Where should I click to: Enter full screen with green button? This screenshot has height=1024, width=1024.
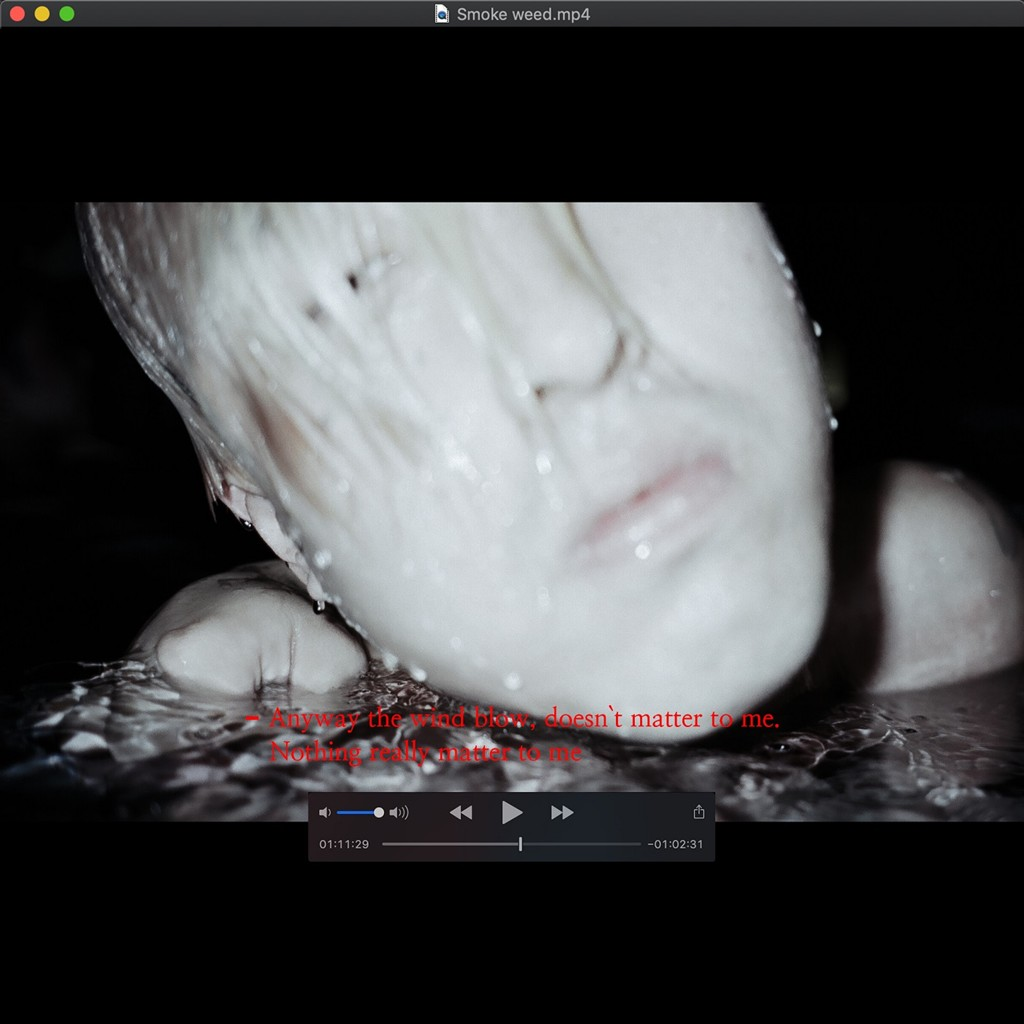tap(67, 14)
